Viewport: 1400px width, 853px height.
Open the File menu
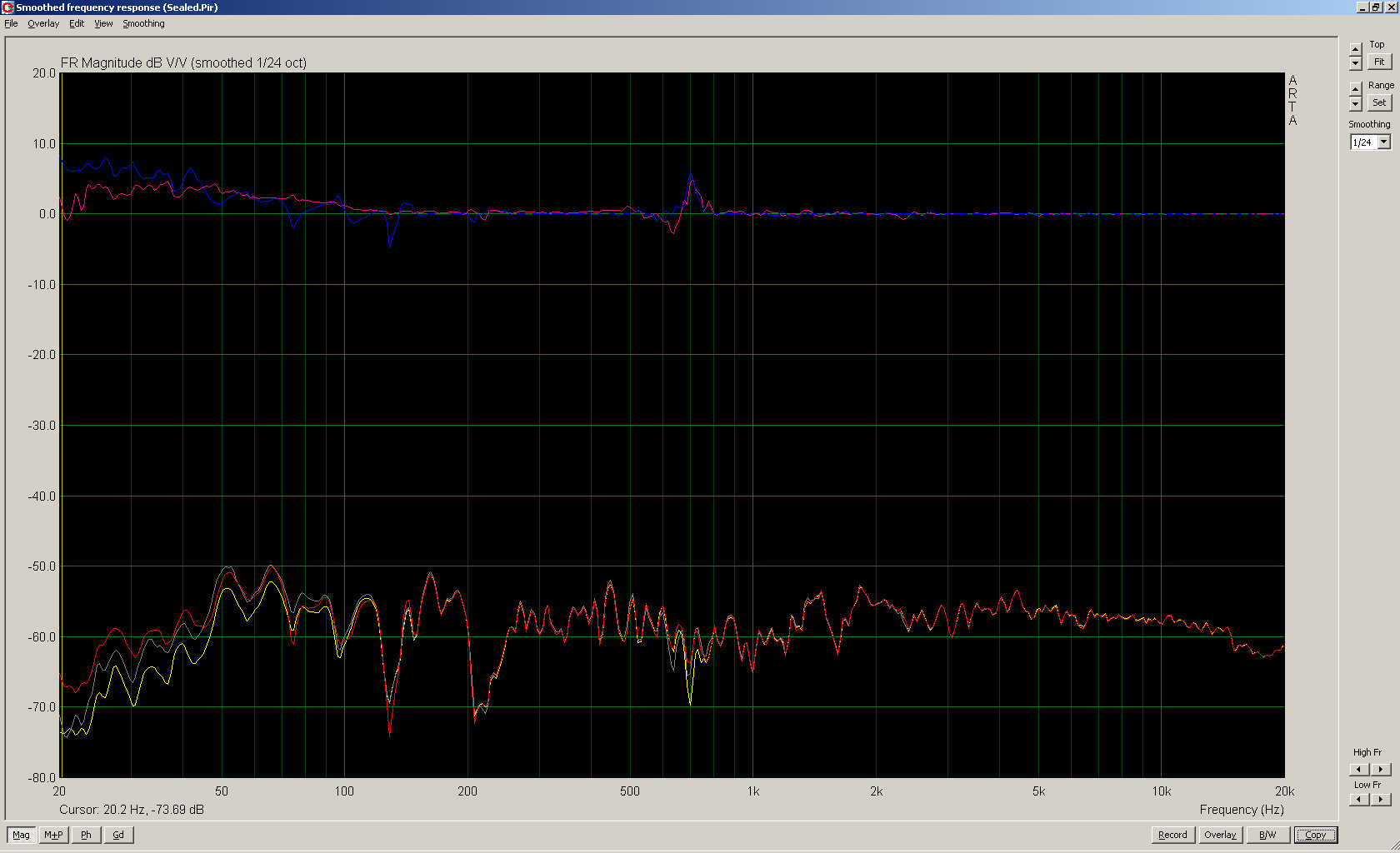(x=11, y=23)
